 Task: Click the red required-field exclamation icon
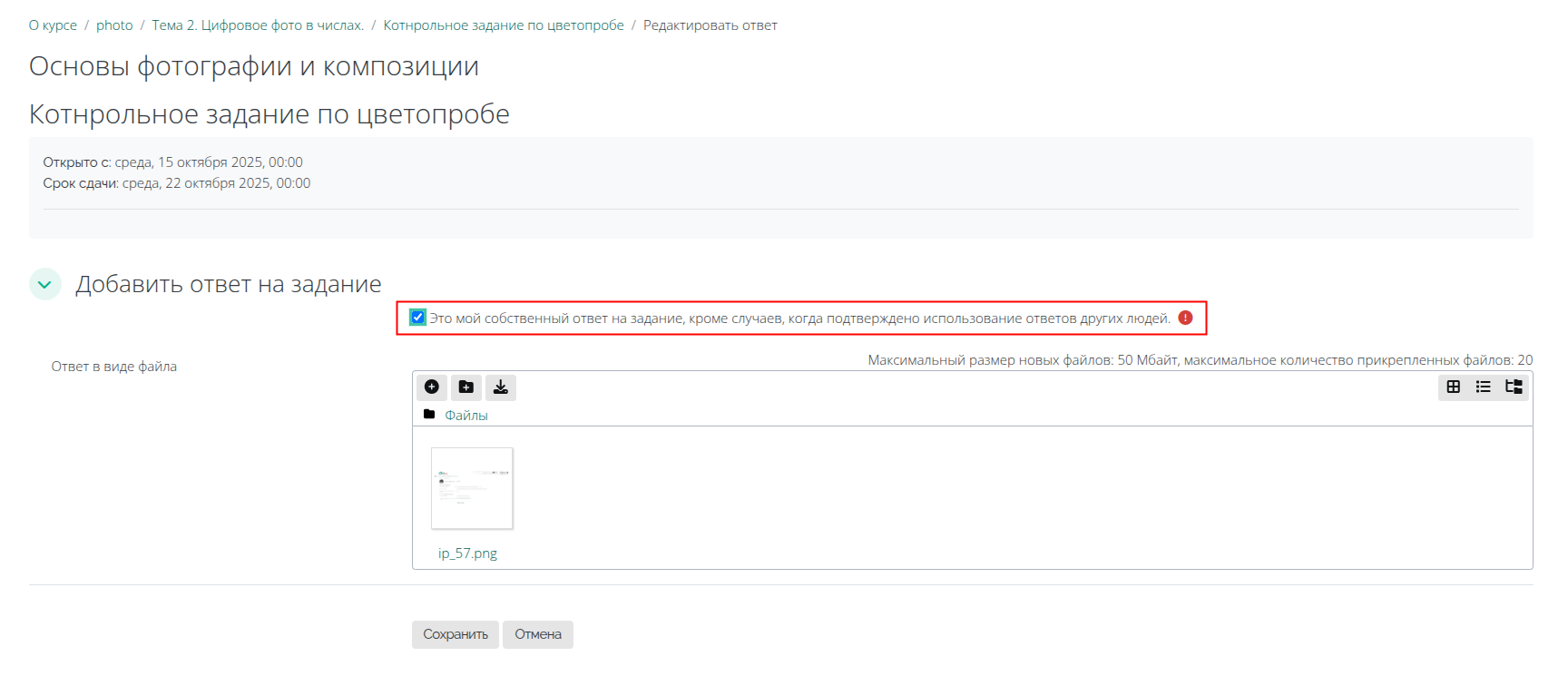coord(1185,318)
